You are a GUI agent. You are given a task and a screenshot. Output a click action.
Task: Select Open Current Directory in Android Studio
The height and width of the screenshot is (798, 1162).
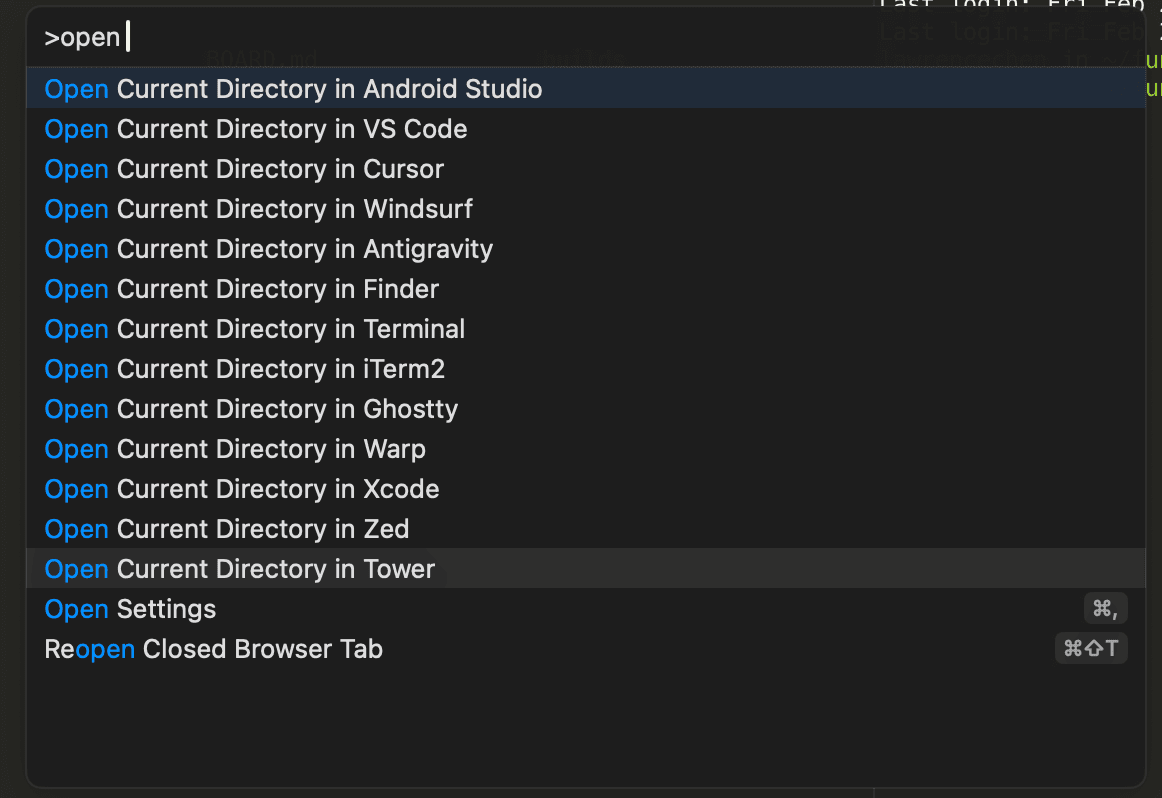[293, 89]
